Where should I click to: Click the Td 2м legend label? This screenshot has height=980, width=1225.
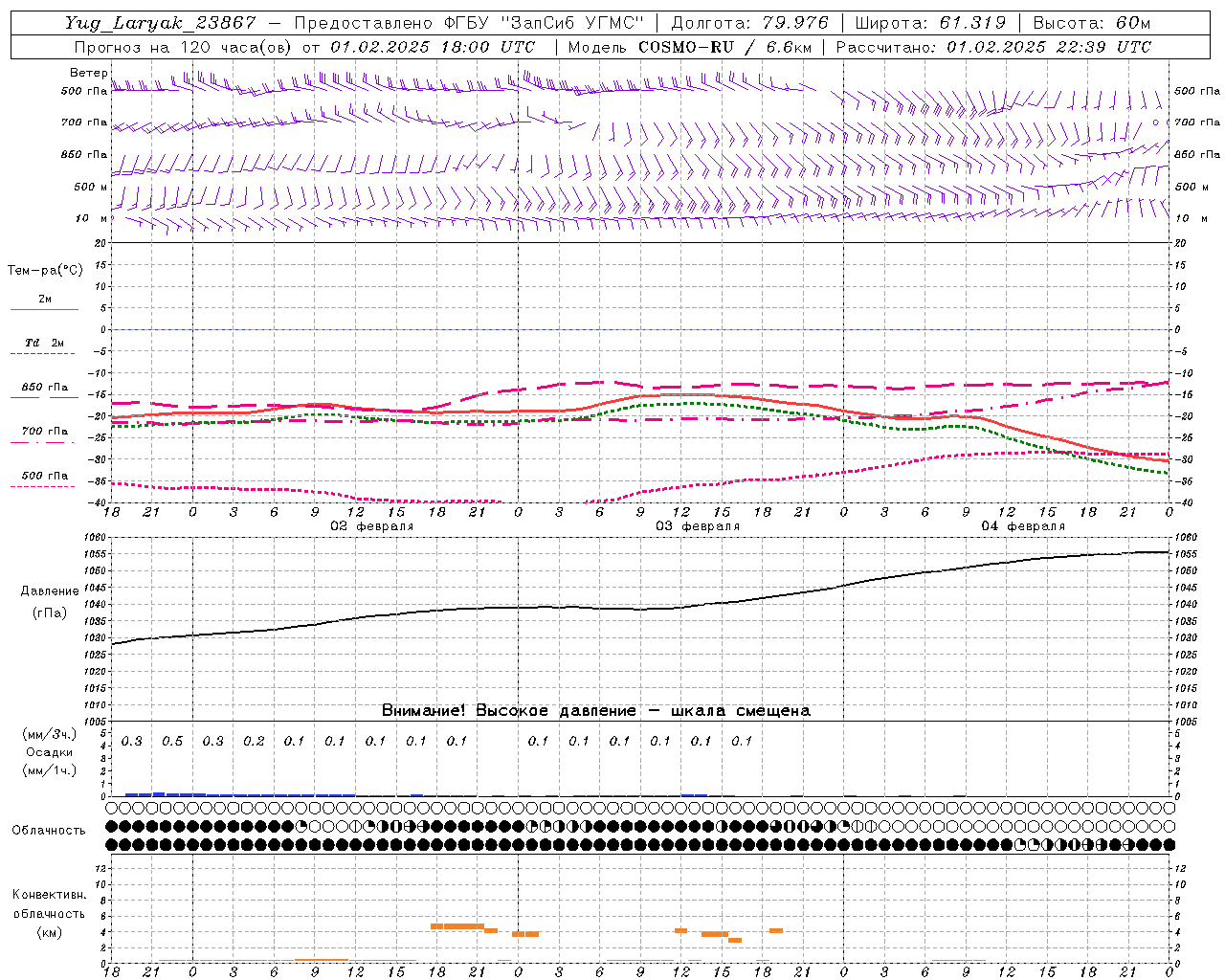click(x=45, y=343)
